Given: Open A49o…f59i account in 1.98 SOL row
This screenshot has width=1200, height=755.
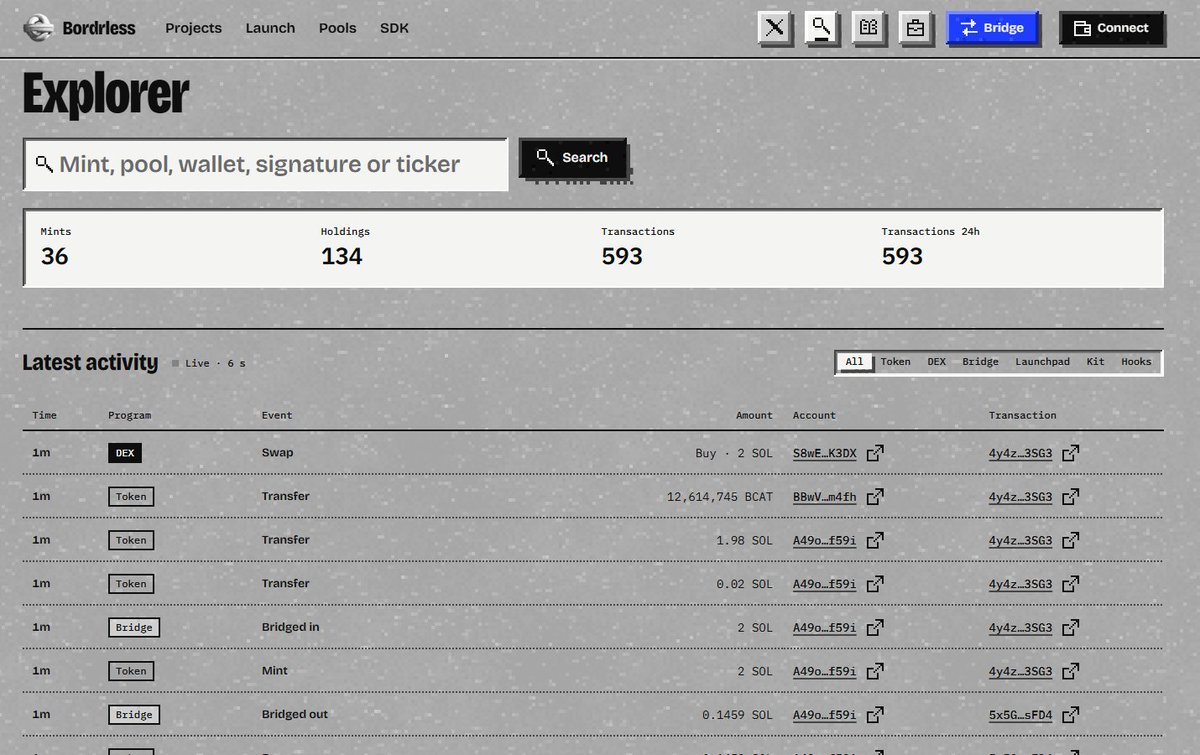Looking at the screenshot, I should point(824,540).
